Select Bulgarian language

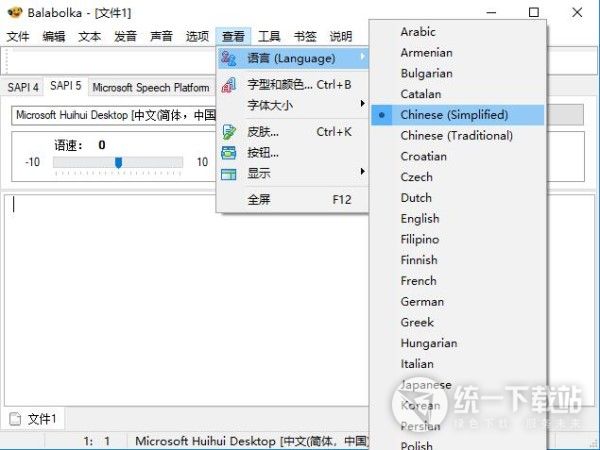[458, 73]
